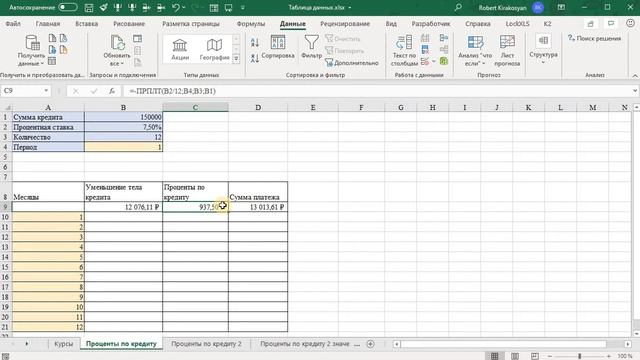Screen dimensions: 640x360
Task: Switch to Page Break Preview icon
Action: [535, 356]
